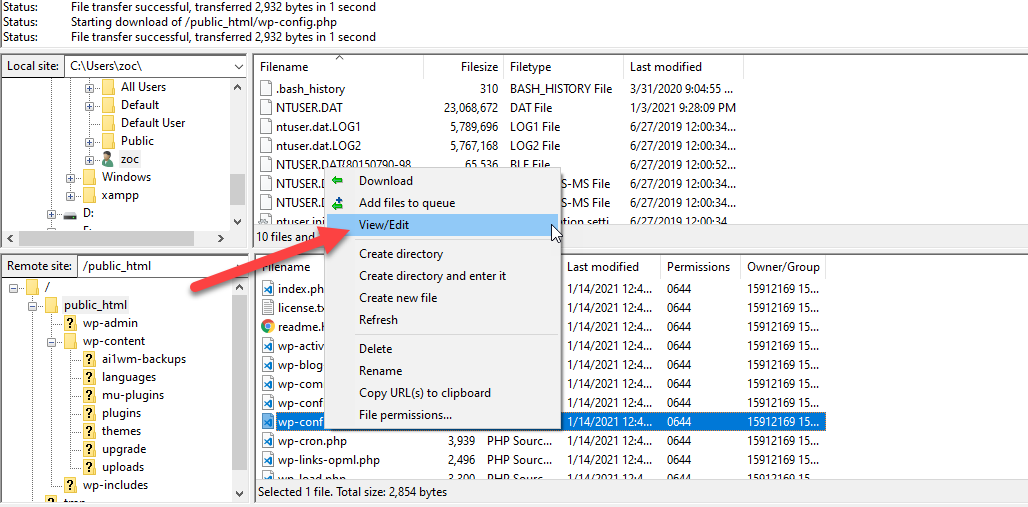This screenshot has width=1028, height=507.
Task: Click the index.php file icon
Action: tap(267, 289)
